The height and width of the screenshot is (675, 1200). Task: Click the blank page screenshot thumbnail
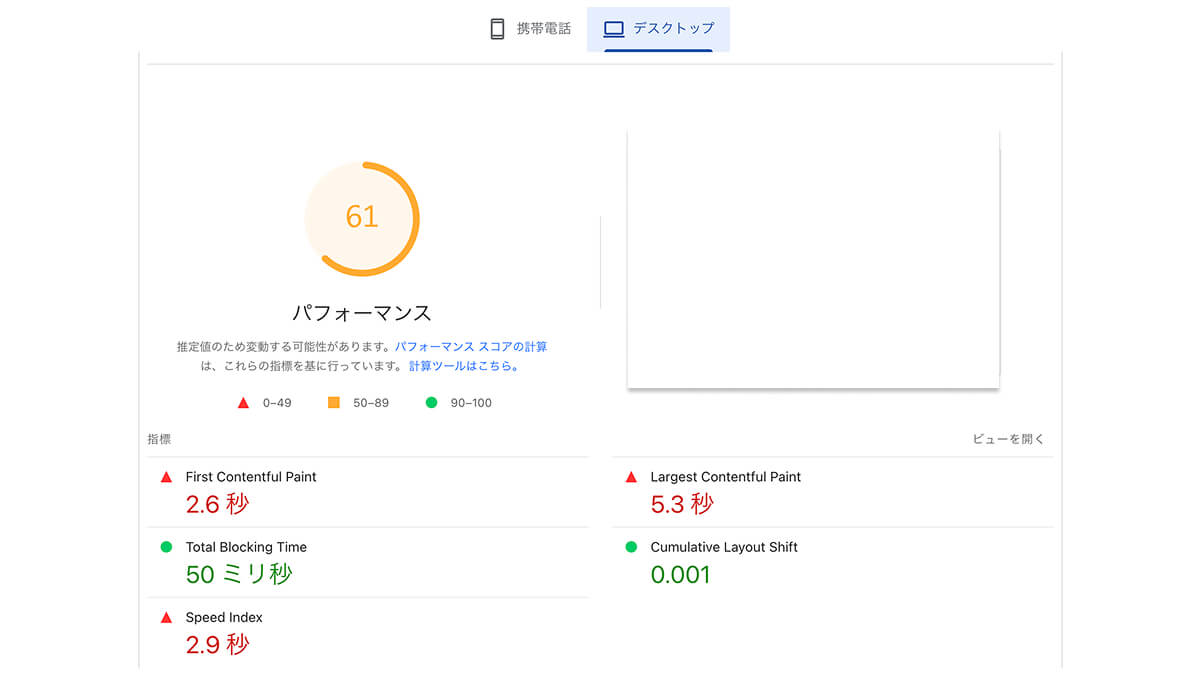(813, 258)
